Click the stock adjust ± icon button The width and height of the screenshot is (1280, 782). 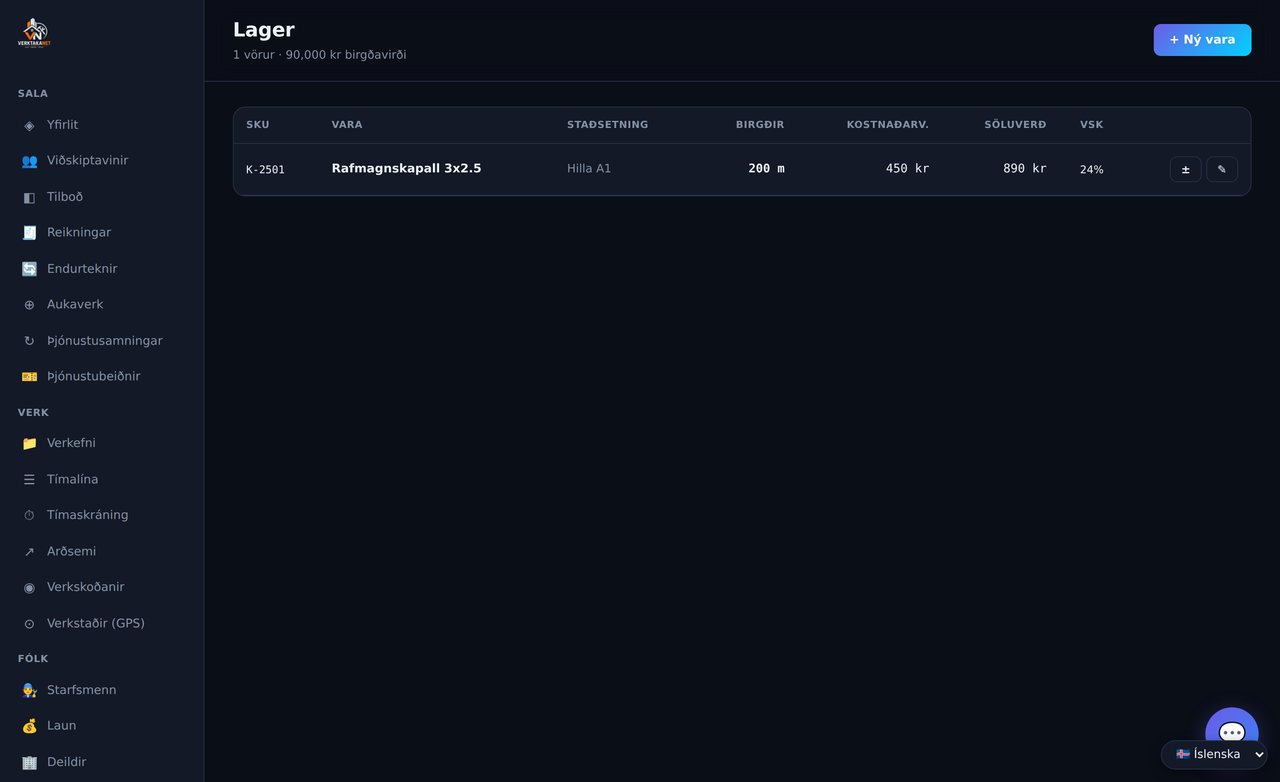tap(1185, 169)
